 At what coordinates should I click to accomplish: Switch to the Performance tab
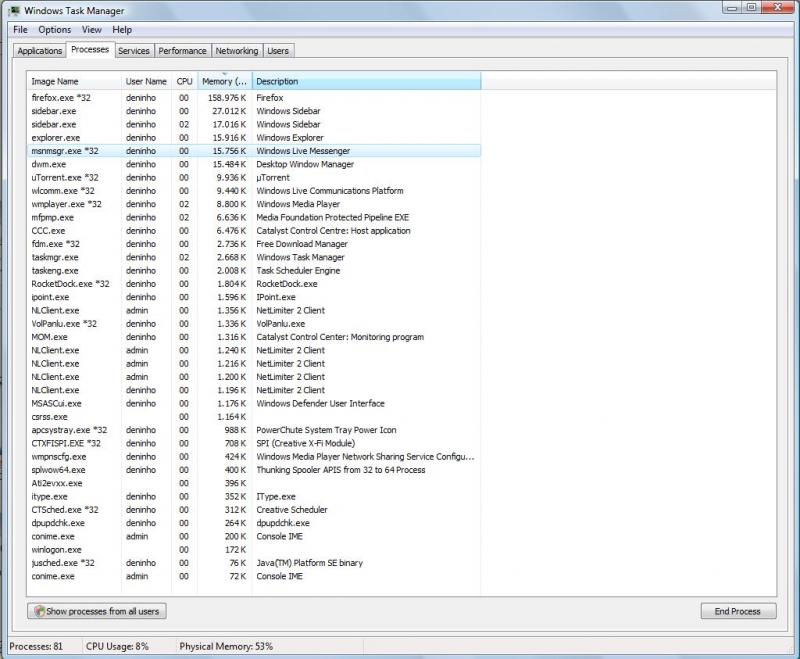click(182, 51)
